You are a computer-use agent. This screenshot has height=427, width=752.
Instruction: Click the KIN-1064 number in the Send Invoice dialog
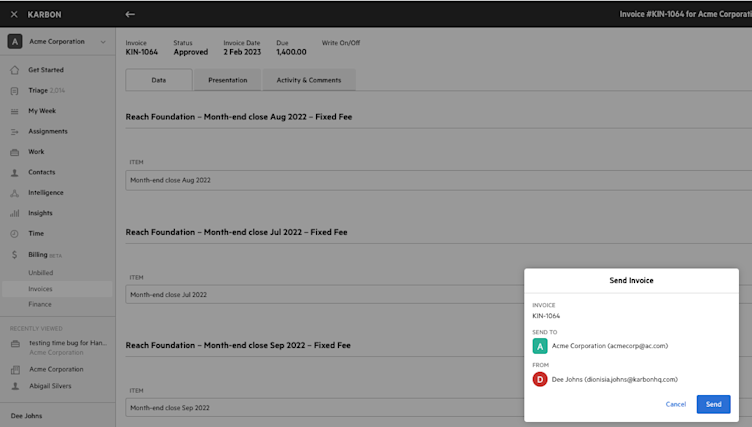coord(546,316)
